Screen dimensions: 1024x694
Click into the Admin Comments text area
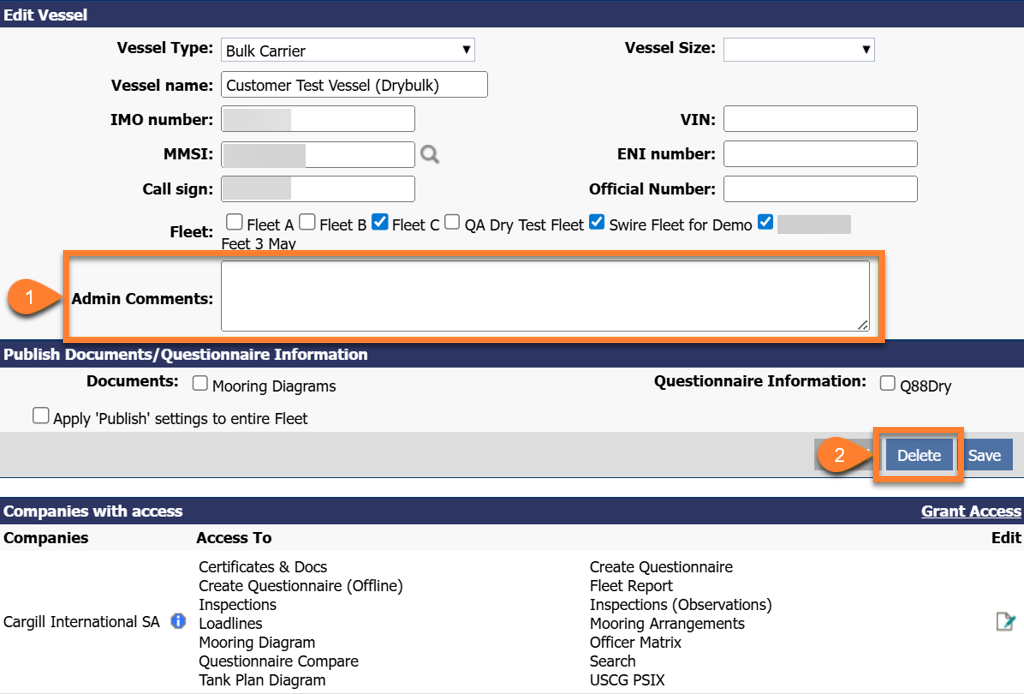[x=545, y=296]
